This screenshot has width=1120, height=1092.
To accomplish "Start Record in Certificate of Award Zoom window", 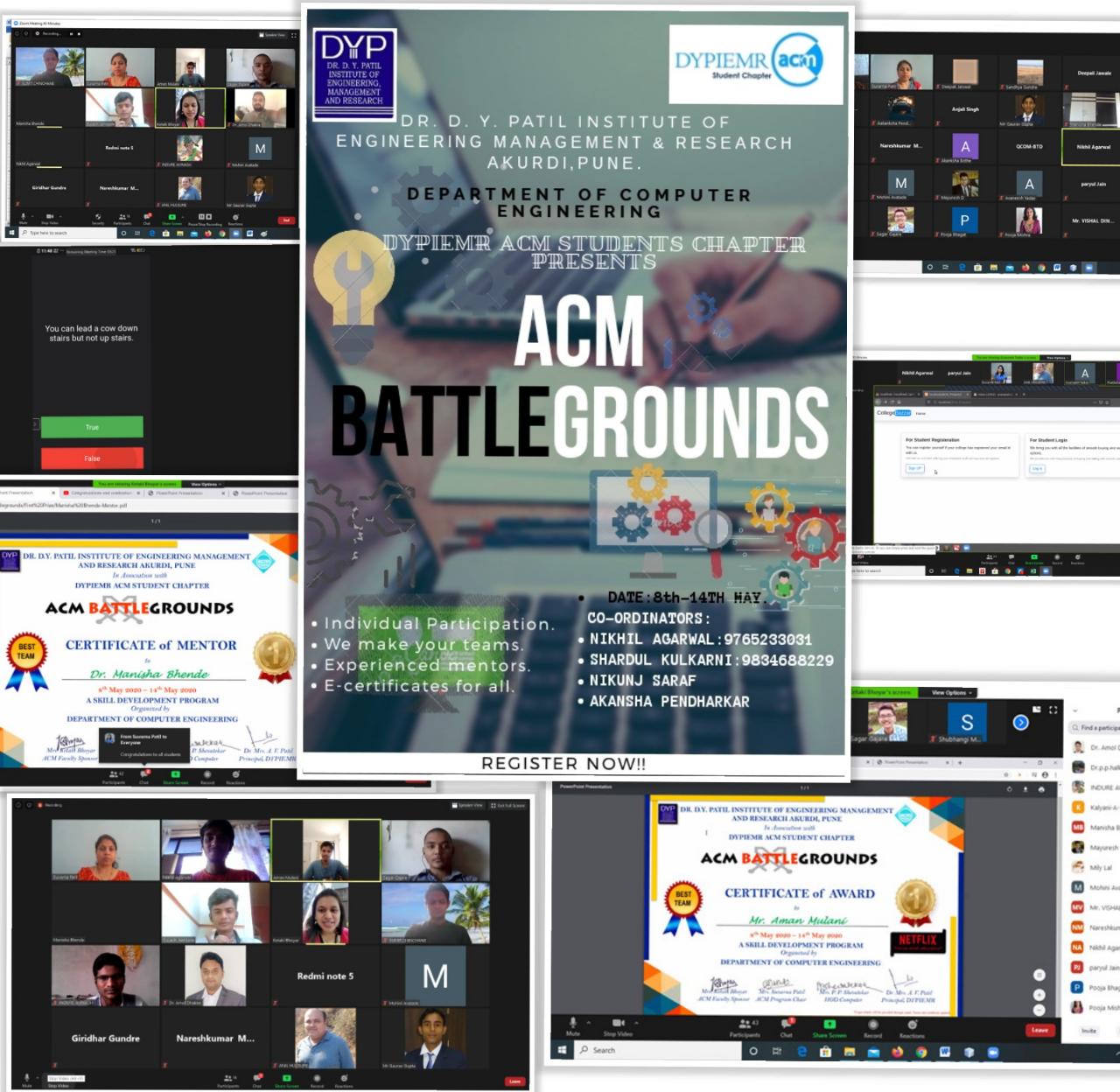I will [873, 1028].
